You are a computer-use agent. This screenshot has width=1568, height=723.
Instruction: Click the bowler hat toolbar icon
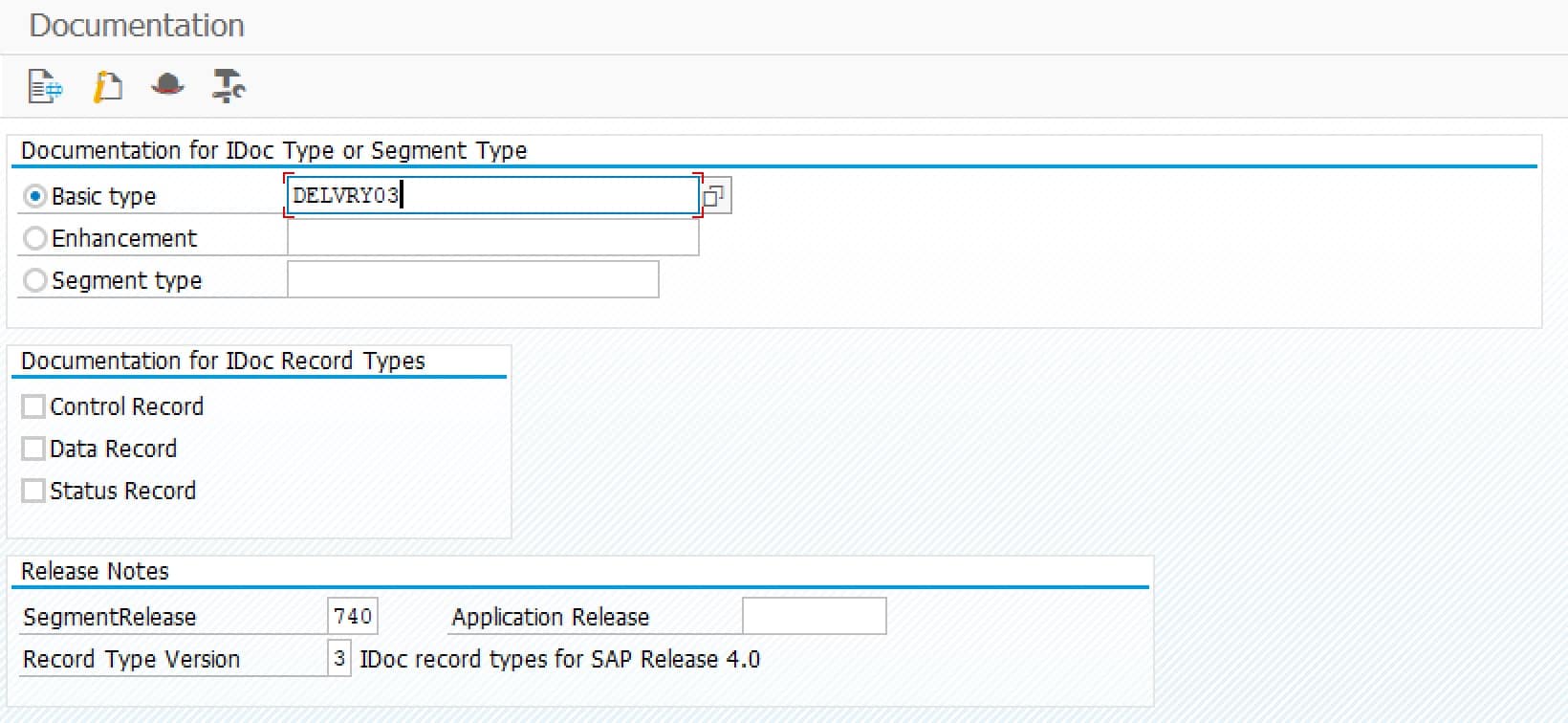click(x=167, y=86)
